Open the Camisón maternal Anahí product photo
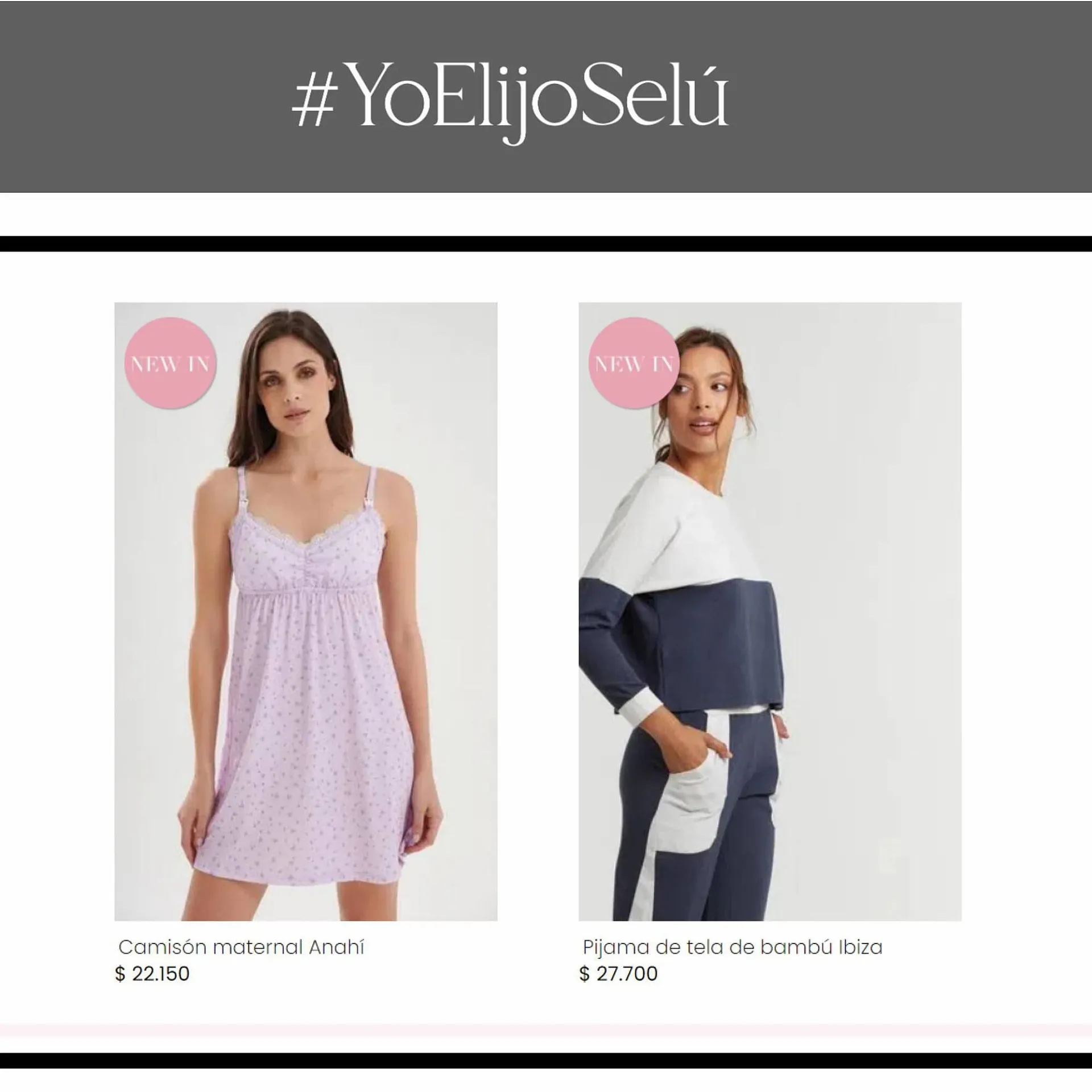 tap(306, 611)
